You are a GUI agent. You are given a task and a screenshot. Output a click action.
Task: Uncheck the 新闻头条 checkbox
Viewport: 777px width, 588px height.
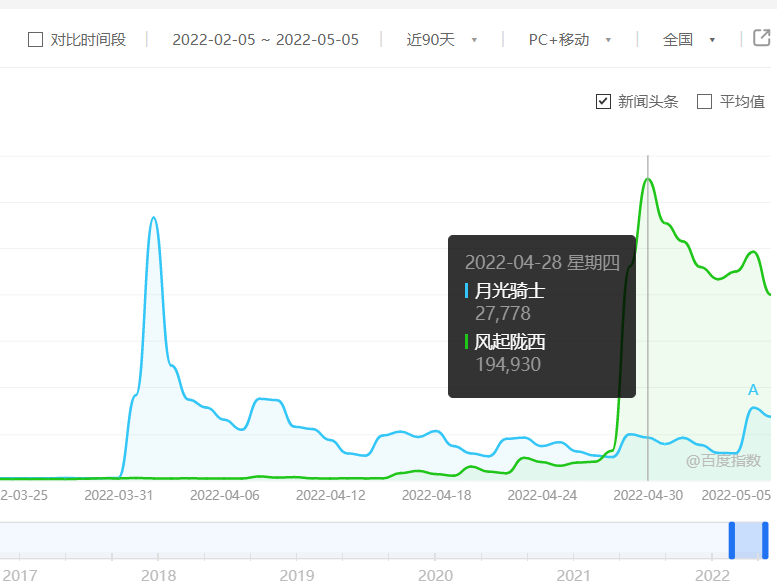click(603, 102)
